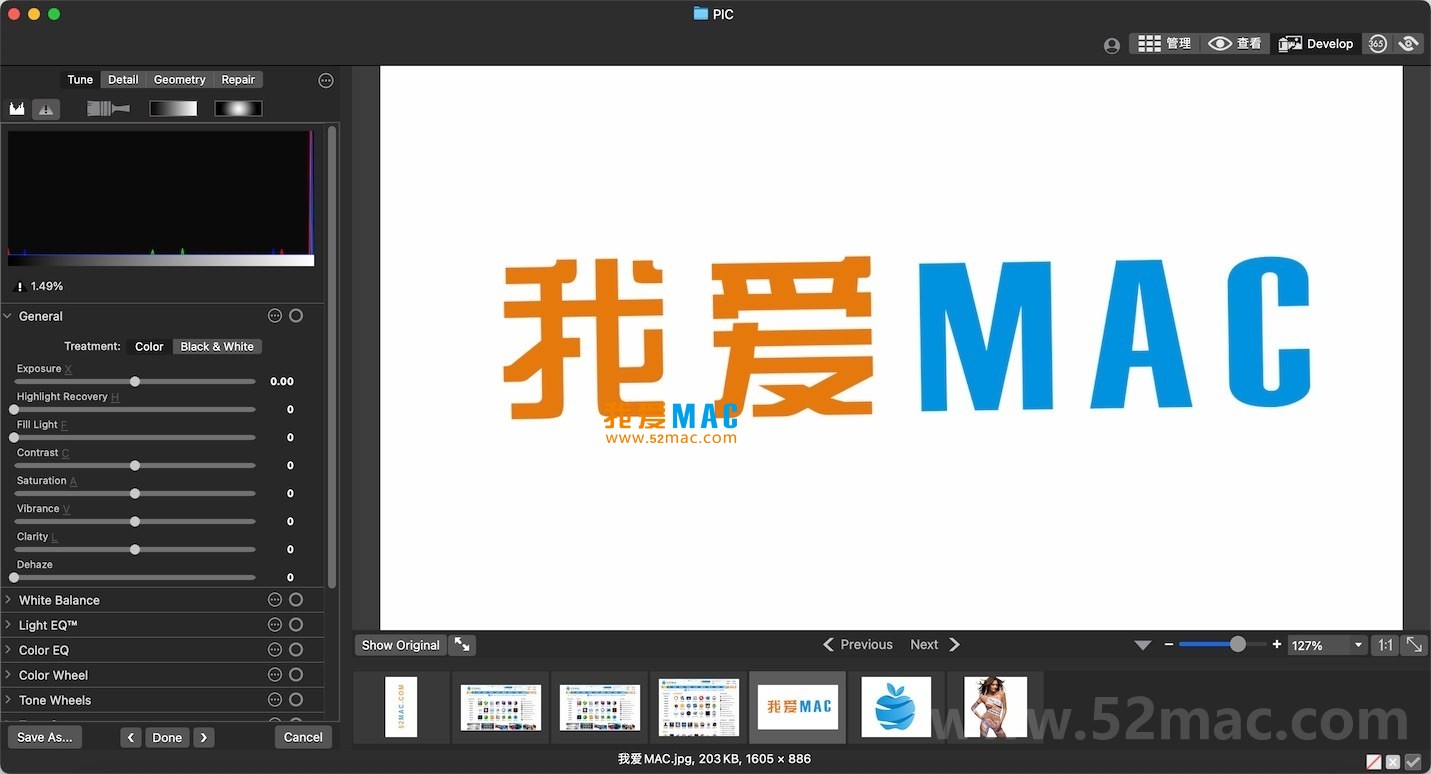Open the Geometry tab
This screenshot has width=1431, height=774.
[180, 79]
